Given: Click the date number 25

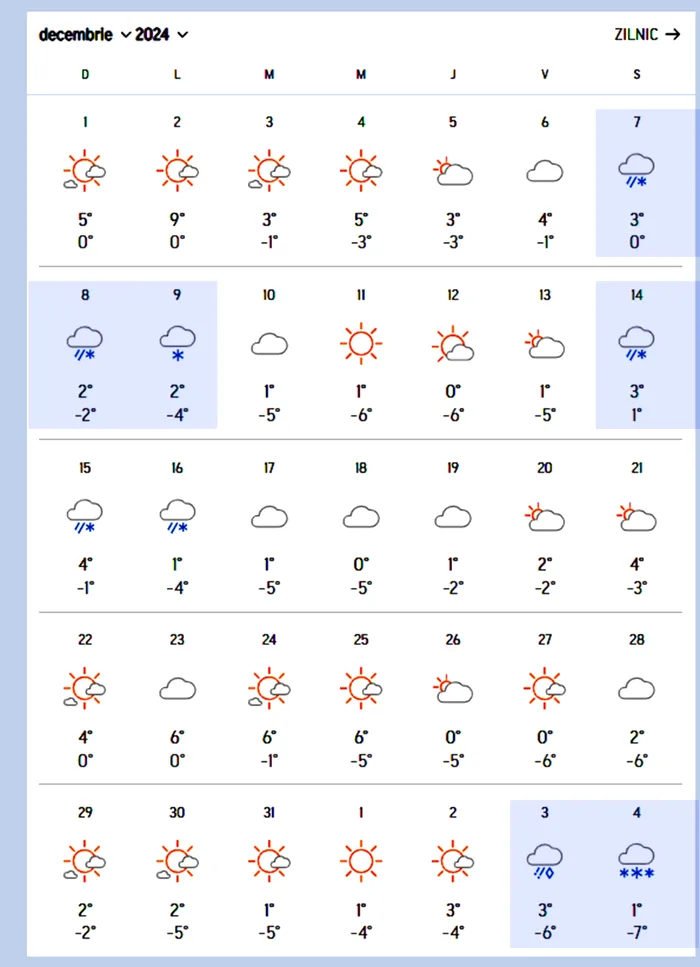Looking at the screenshot, I should point(361,640).
